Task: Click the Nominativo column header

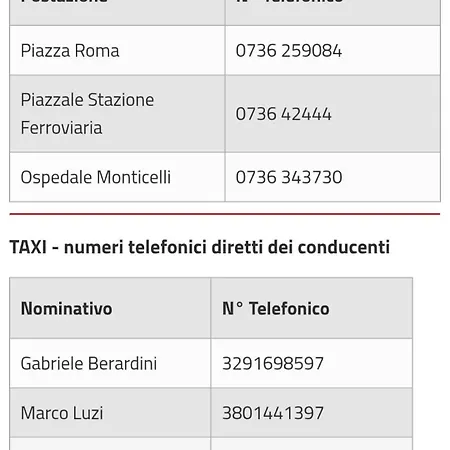Action: (67, 308)
